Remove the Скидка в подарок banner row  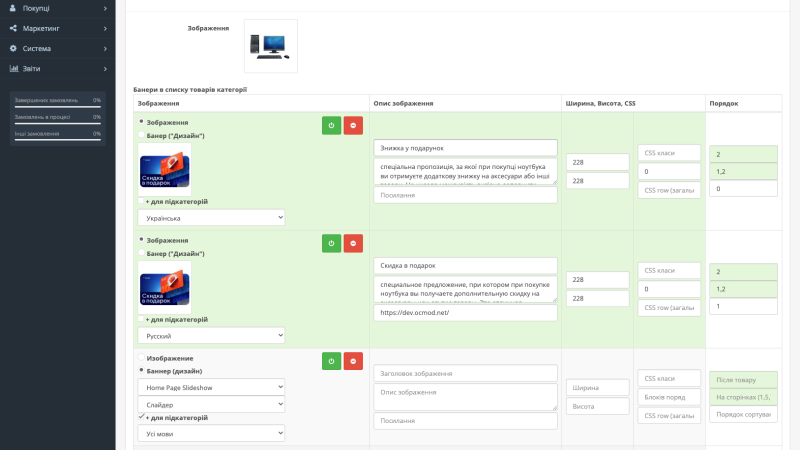click(x=353, y=243)
